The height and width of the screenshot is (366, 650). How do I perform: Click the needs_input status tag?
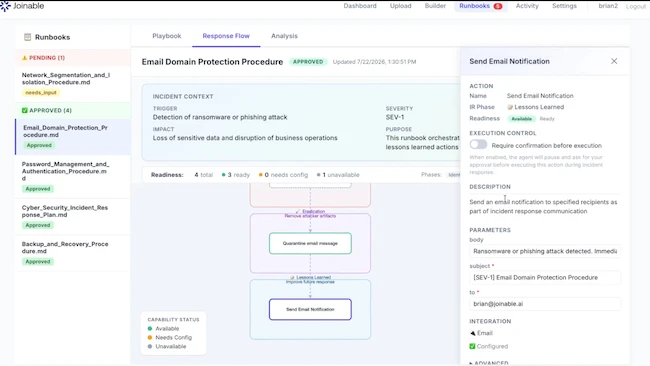point(41,92)
